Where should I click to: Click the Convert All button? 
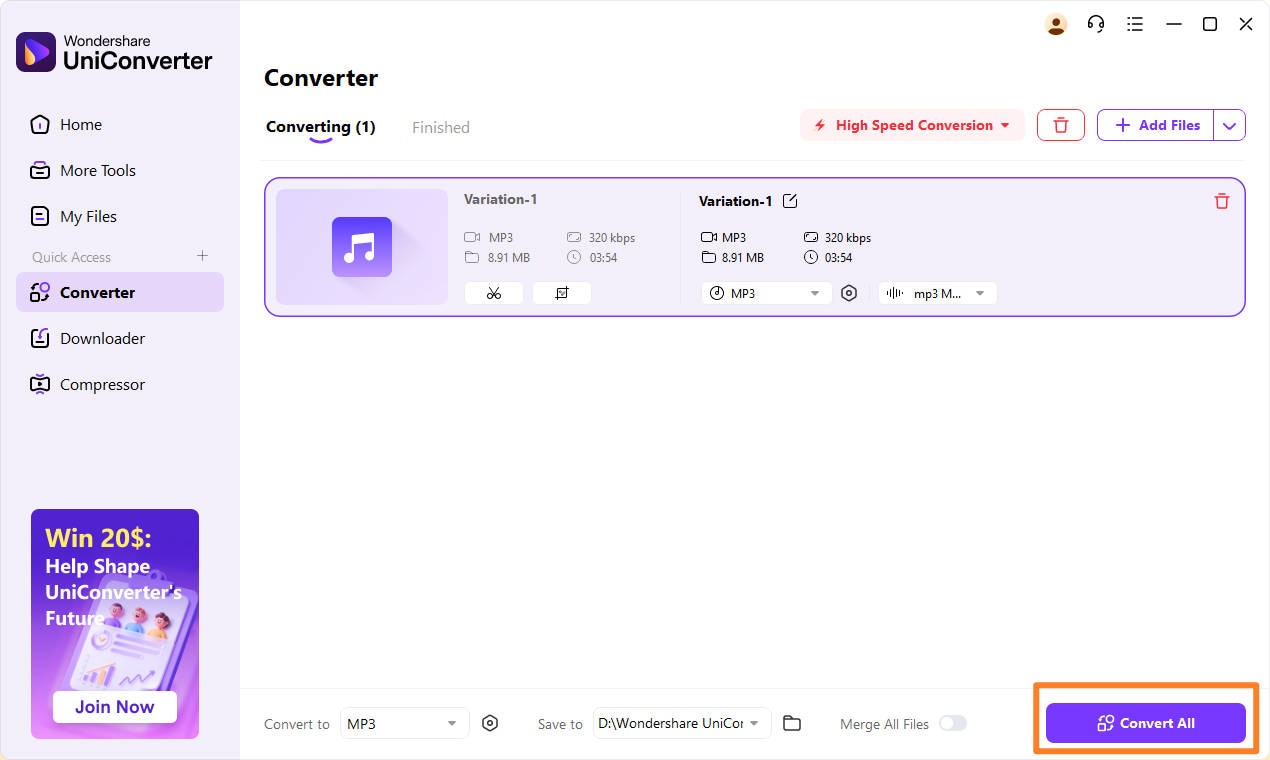[x=1146, y=723]
